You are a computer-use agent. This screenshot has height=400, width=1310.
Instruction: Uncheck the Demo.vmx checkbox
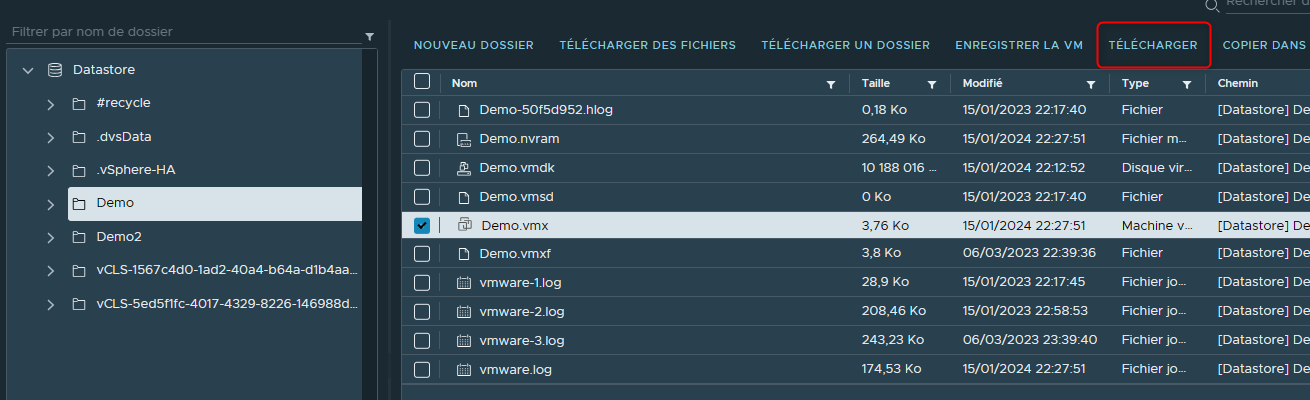pyautogui.click(x=422, y=226)
